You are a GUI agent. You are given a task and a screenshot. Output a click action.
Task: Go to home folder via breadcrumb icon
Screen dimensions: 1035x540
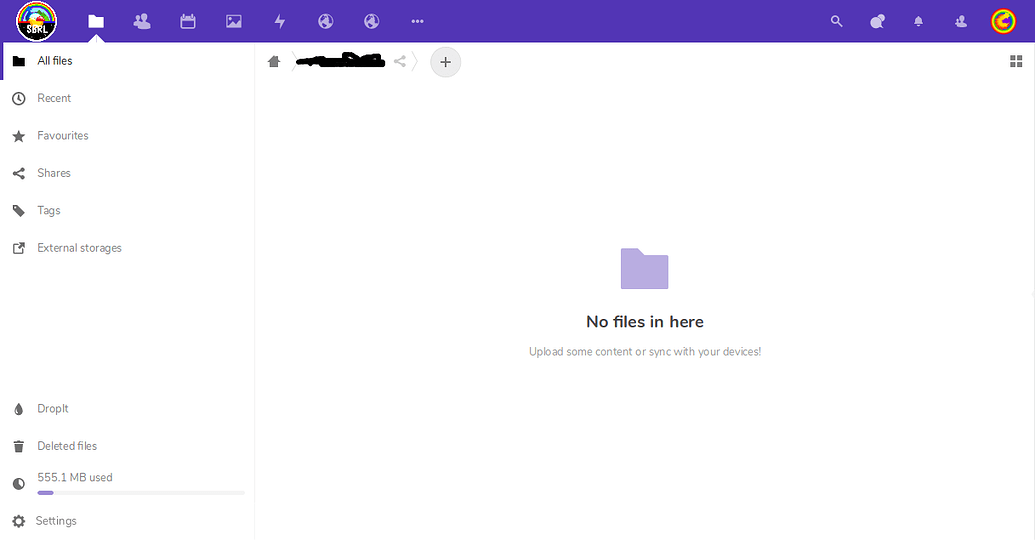(274, 62)
